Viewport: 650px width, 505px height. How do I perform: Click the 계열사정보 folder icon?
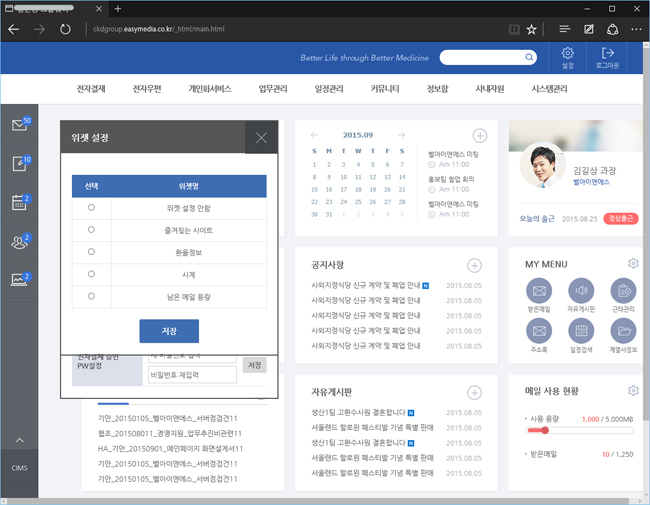point(623,332)
